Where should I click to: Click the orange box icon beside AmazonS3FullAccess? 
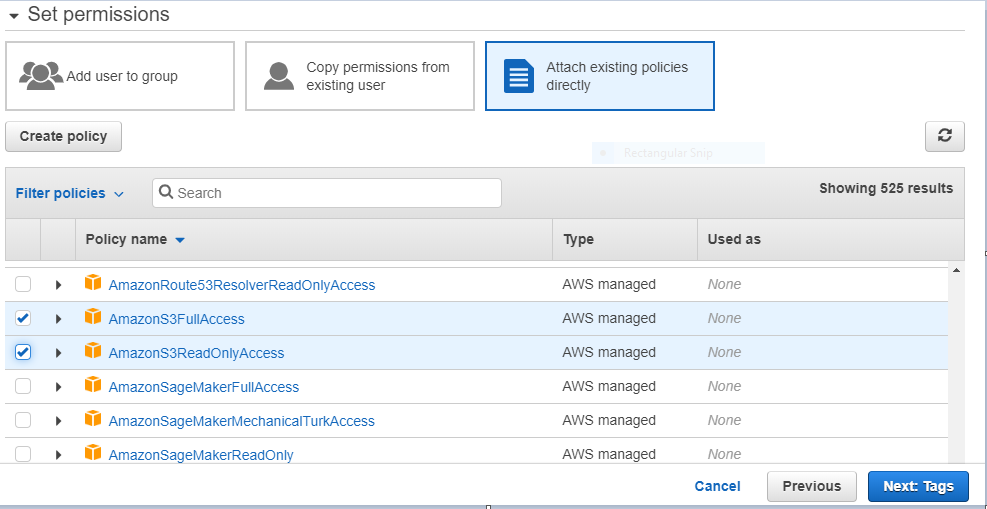click(x=93, y=317)
